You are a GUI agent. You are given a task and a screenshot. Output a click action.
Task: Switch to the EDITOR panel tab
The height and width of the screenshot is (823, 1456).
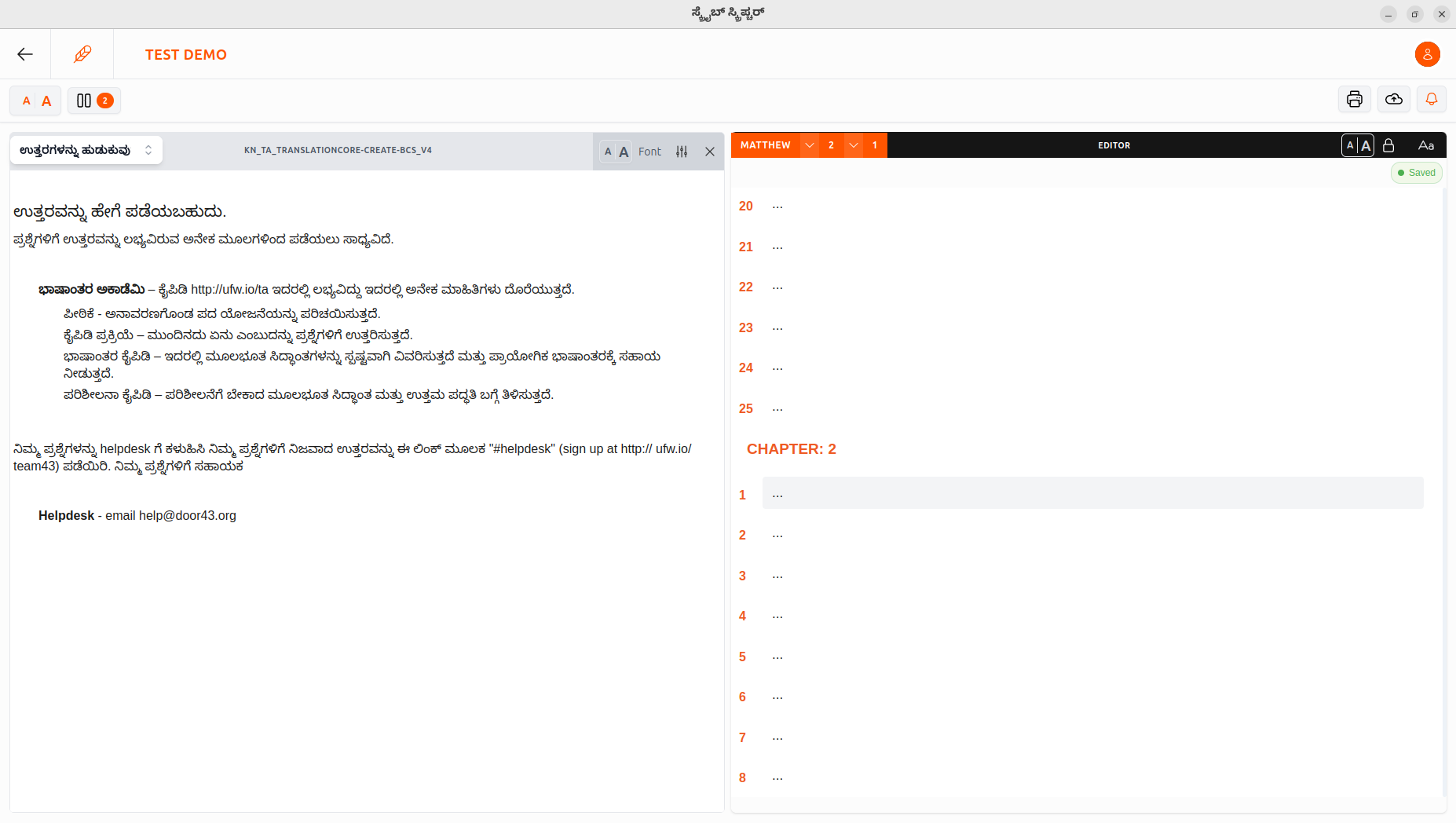(x=1114, y=144)
